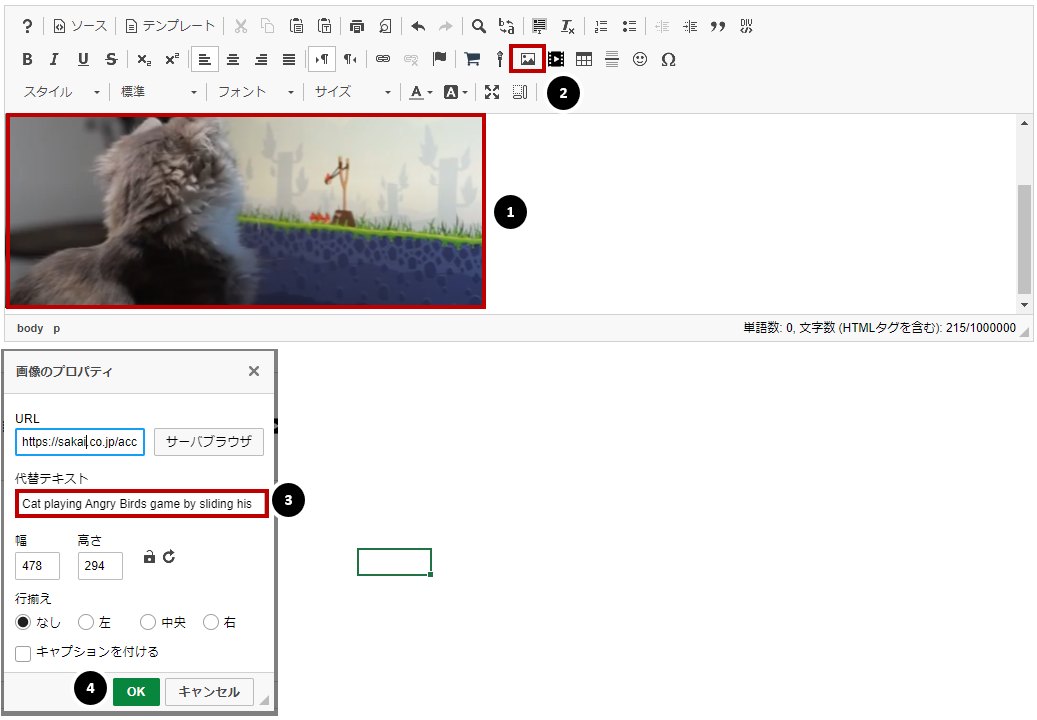The width and height of the screenshot is (1037, 720).
Task: Reset image size with refresh icon
Action: [169, 557]
